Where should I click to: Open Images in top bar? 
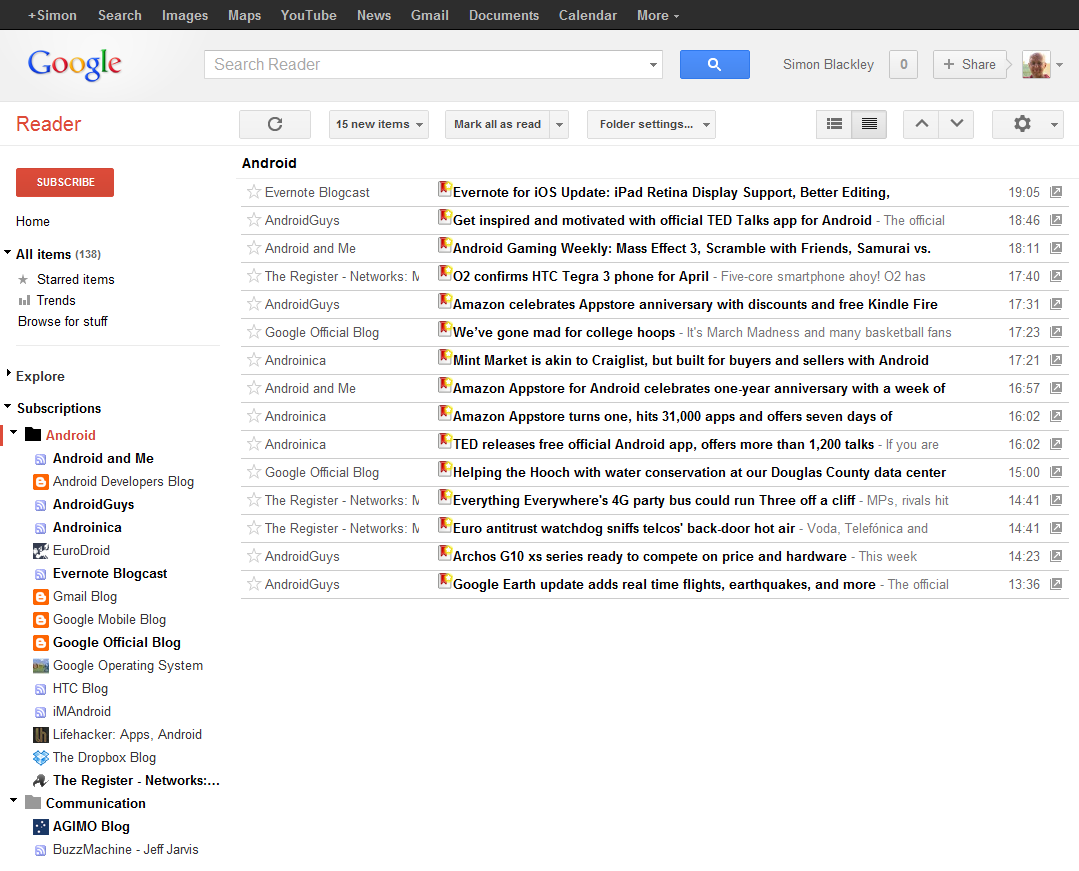tap(184, 15)
